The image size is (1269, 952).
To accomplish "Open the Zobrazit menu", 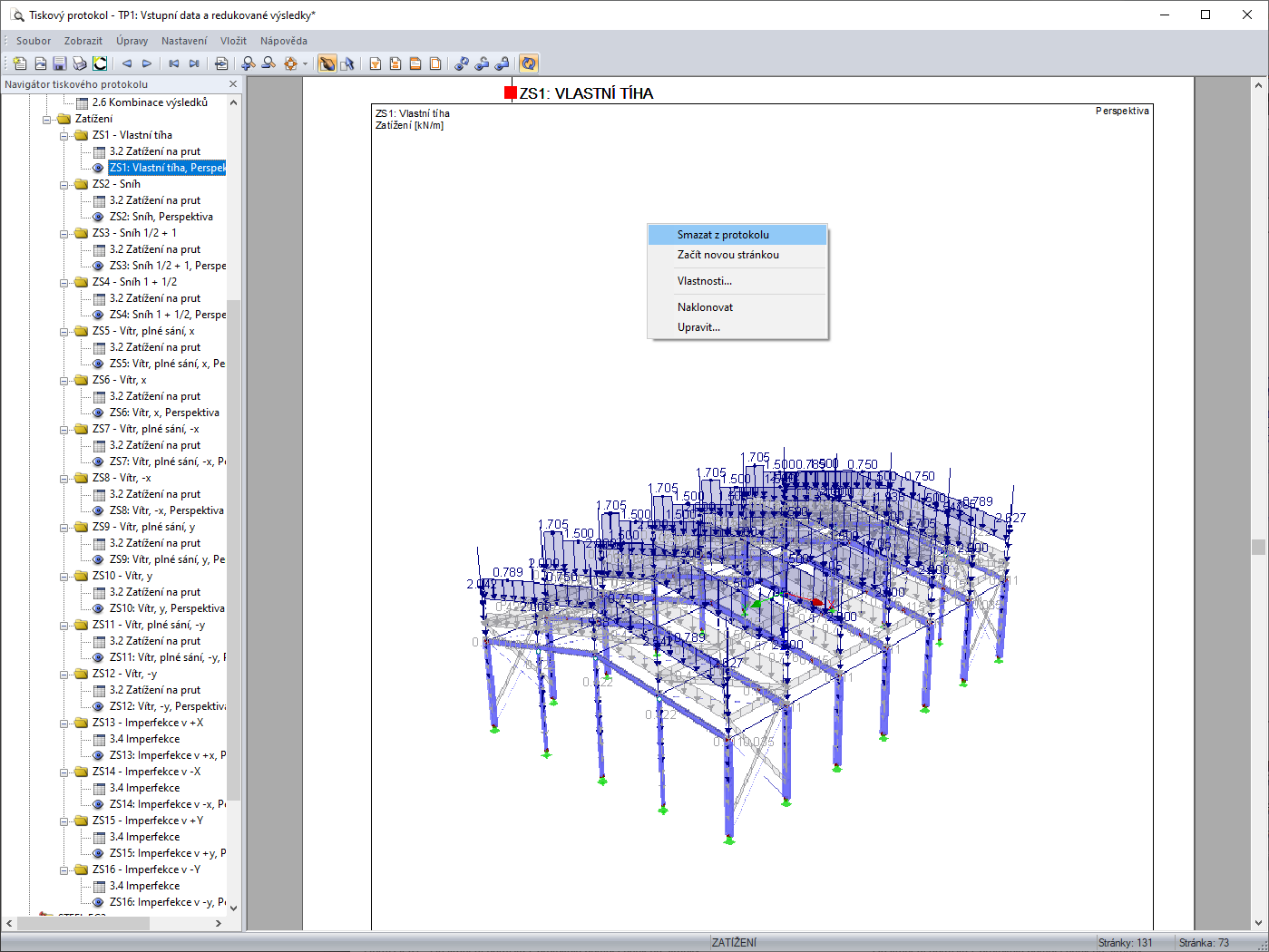I will 83,41.
